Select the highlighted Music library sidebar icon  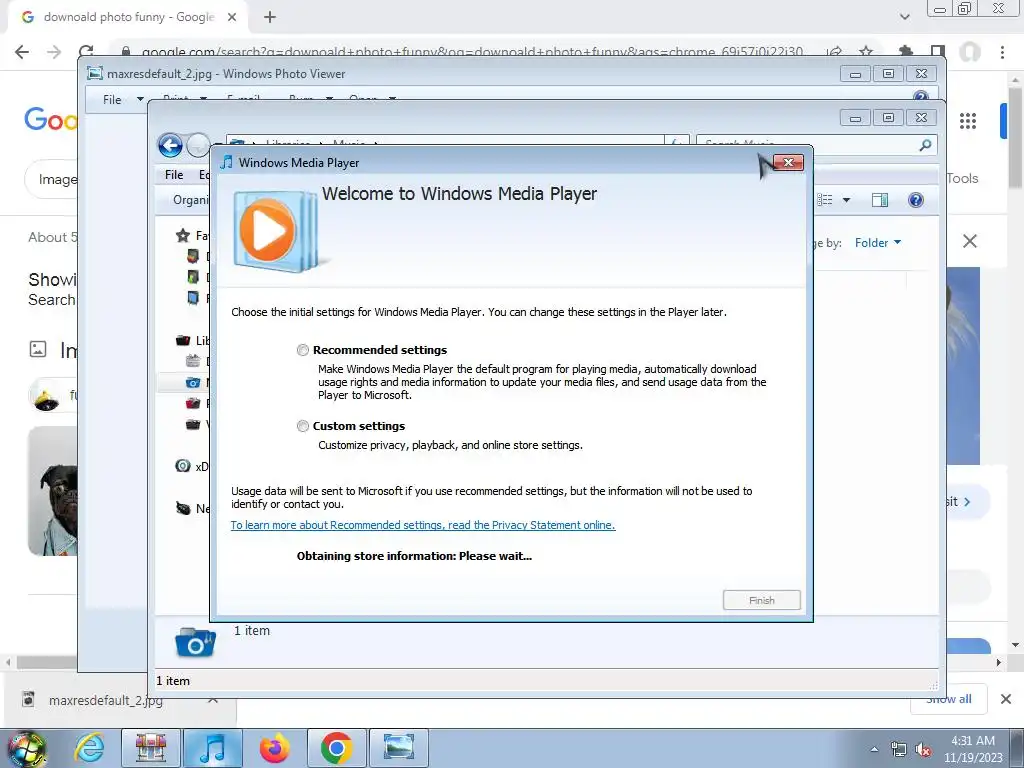tap(193, 383)
